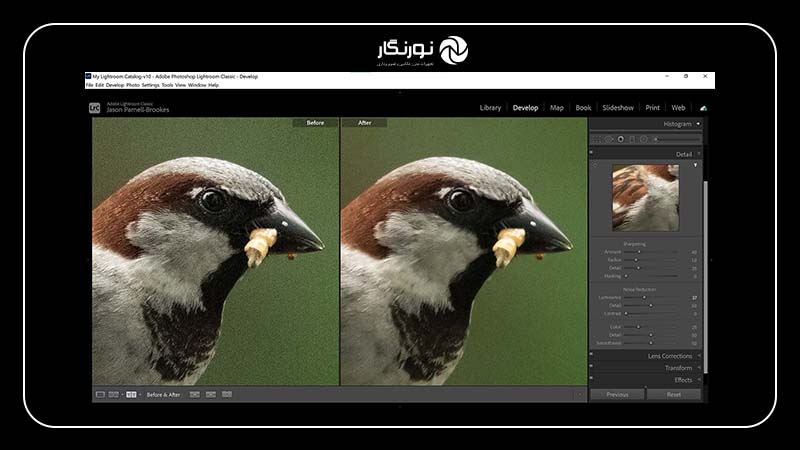This screenshot has width=800, height=450.
Task: Expand the Histogram panel
Action: tap(698, 123)
